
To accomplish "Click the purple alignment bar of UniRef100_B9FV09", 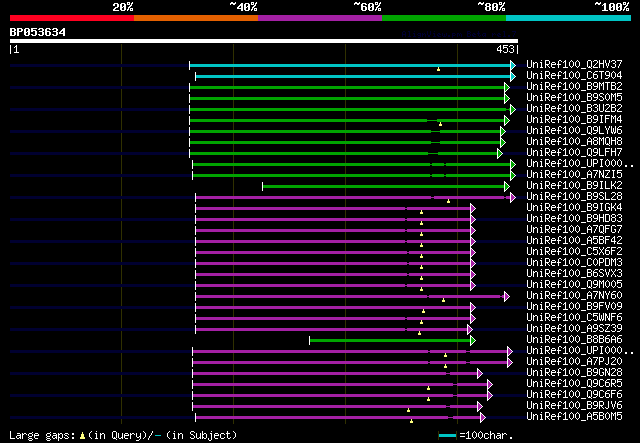I will click(333, 307).
